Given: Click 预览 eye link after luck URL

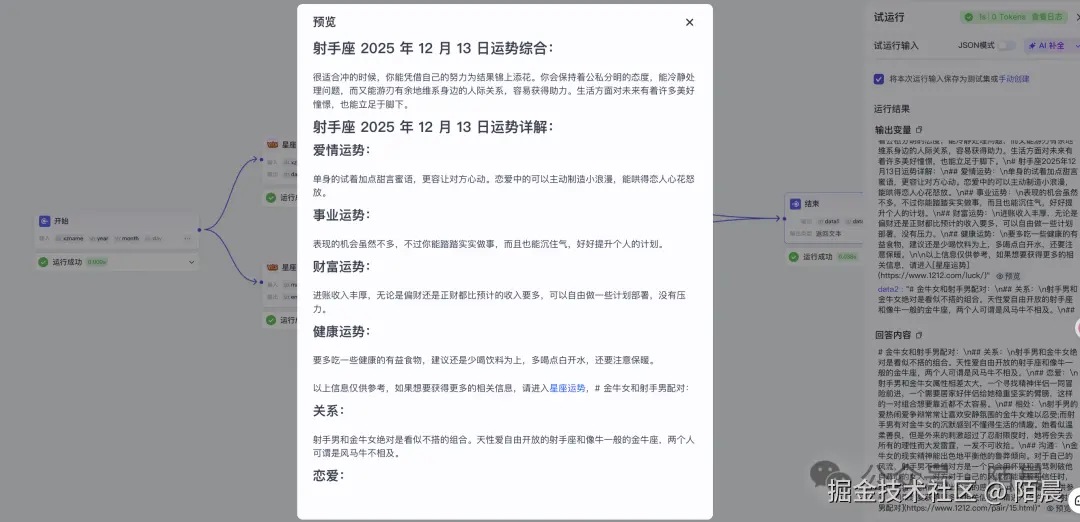Looking at the screenshot, I should pos(1007,275).
